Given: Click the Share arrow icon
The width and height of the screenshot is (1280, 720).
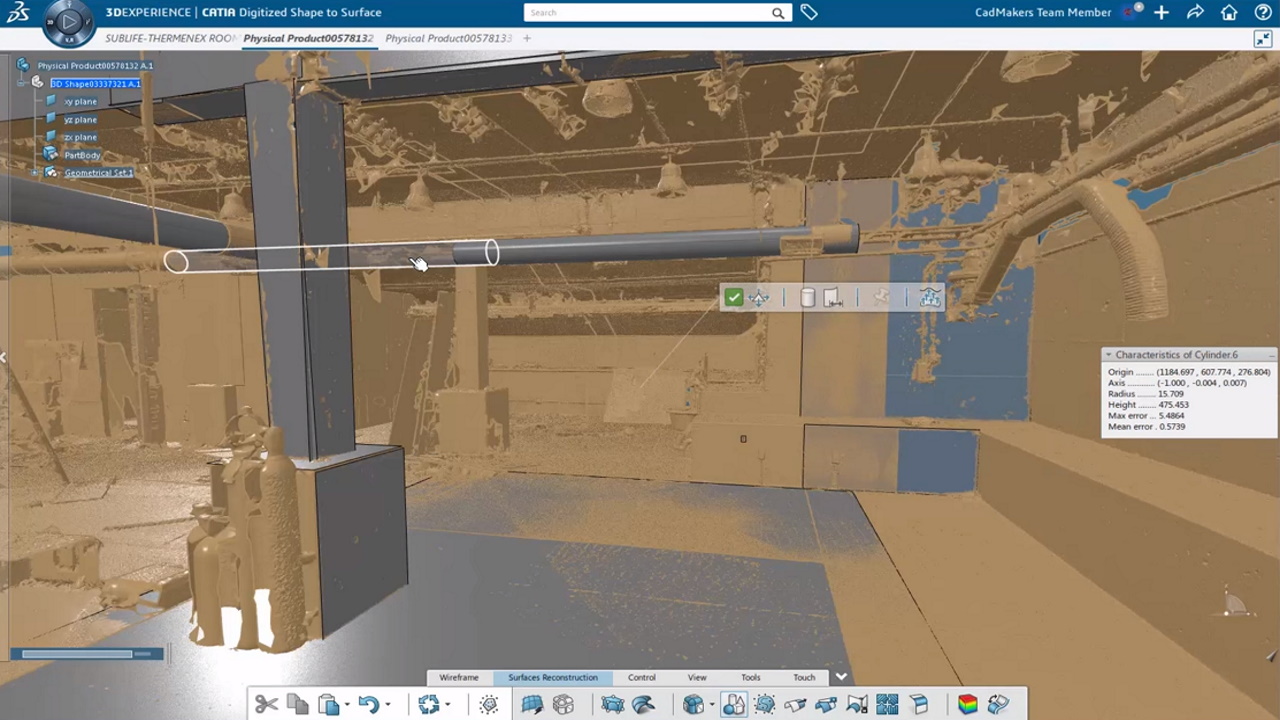Looking at the screenshot, I should [1195, 13].
